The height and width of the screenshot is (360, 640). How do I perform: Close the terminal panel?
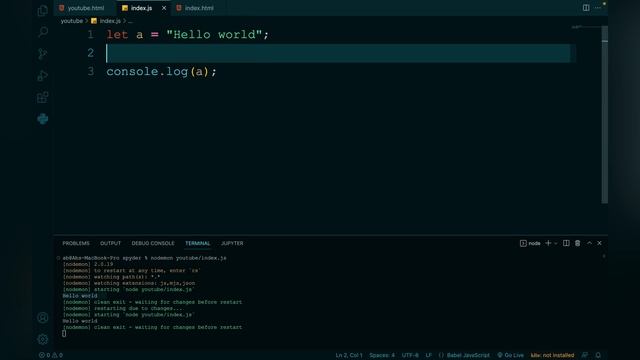click(599, 243)
